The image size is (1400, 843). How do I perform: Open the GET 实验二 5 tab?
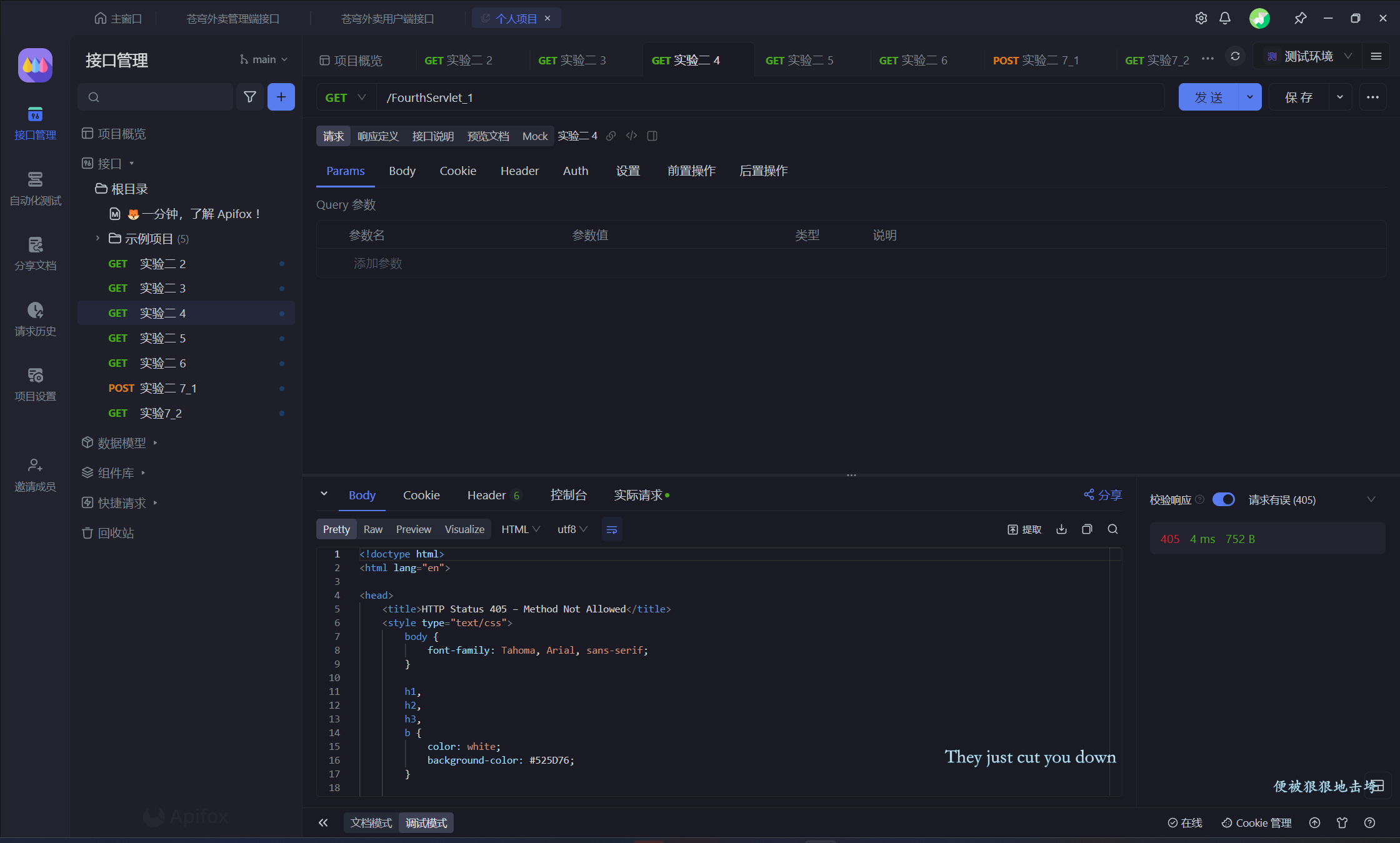pos(799,60)
